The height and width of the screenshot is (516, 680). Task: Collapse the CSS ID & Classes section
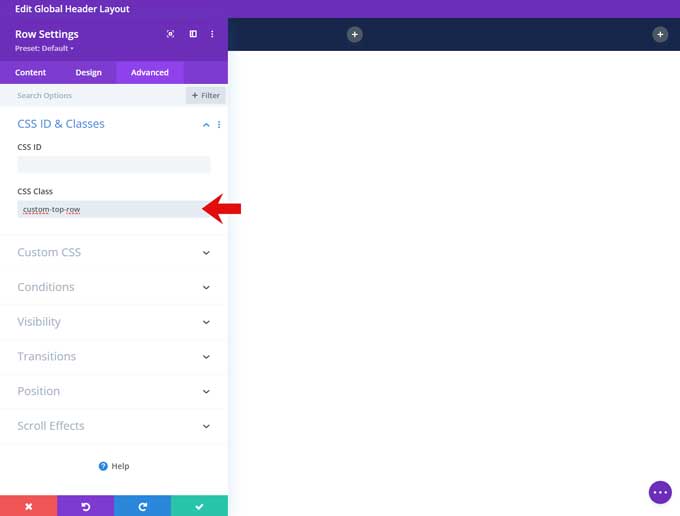206,125
